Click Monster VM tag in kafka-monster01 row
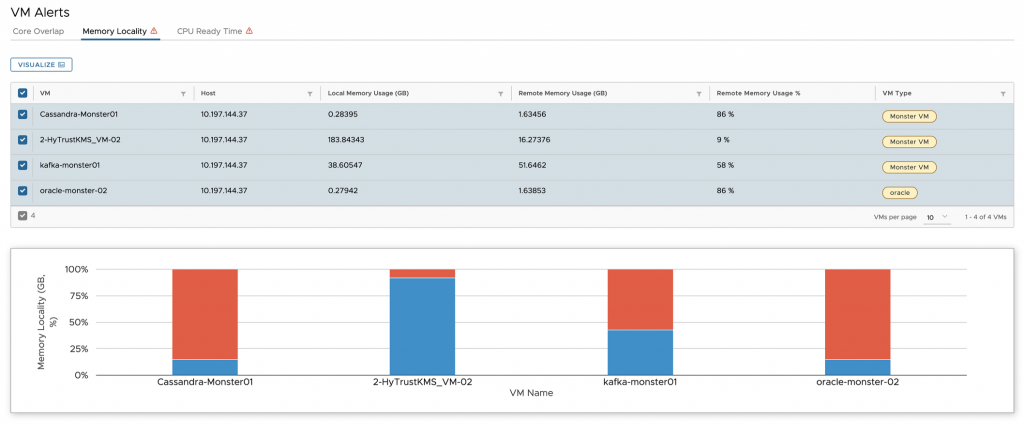1024x436 pixels. coord(909,167)
